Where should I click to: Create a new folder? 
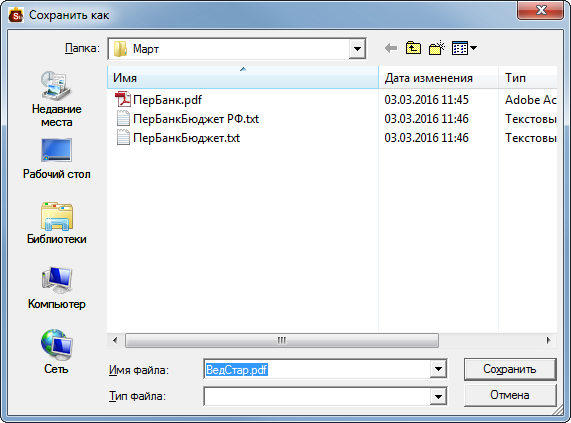(437, 48)
